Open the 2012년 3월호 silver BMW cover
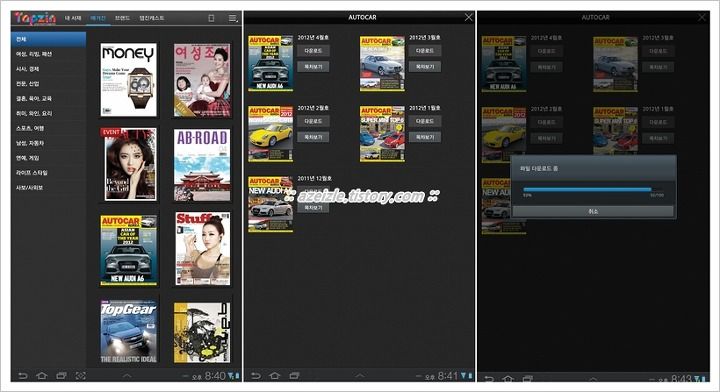 [x=382, y=63]
